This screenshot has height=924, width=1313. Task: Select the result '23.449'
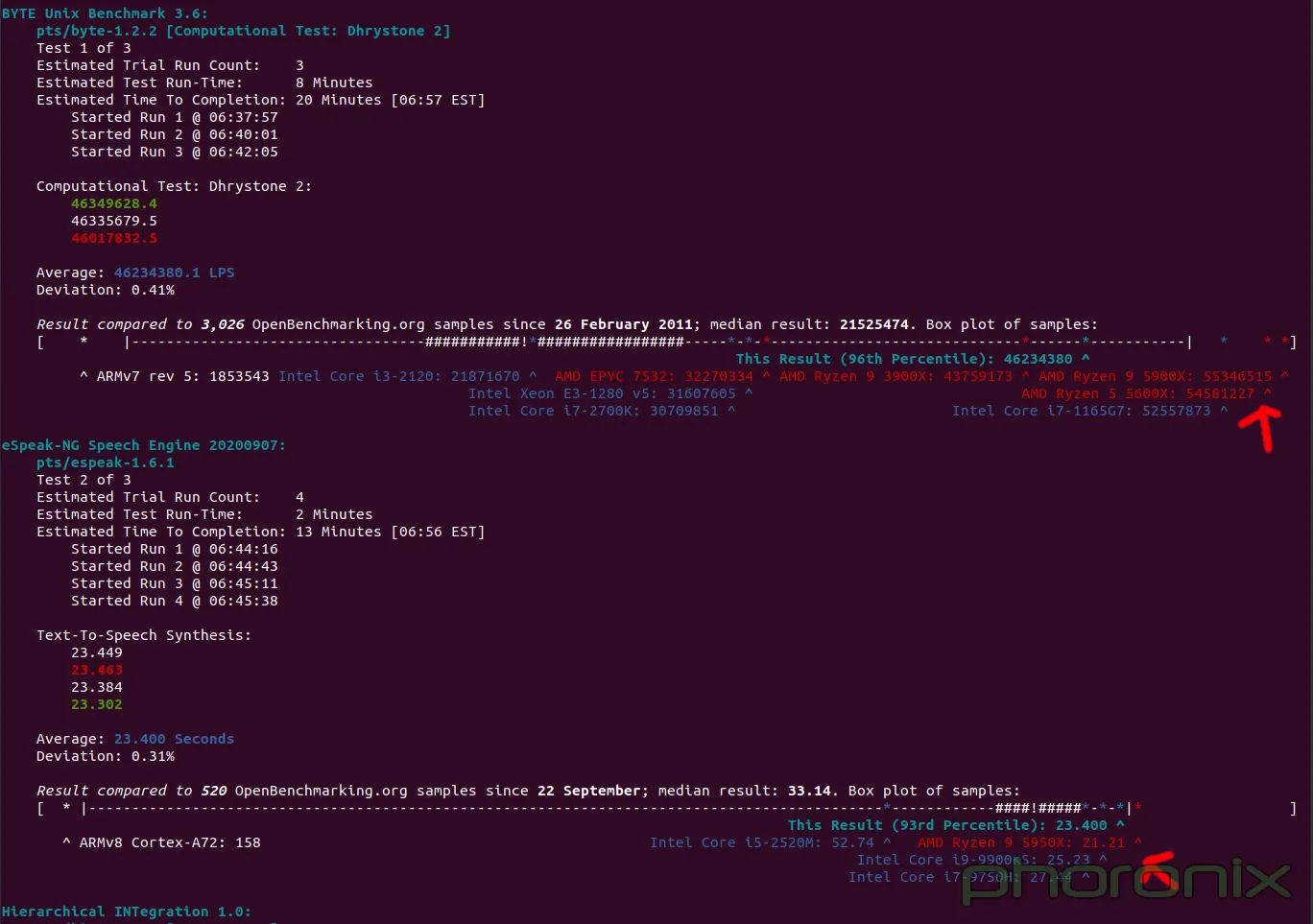(x=97, y=652)
